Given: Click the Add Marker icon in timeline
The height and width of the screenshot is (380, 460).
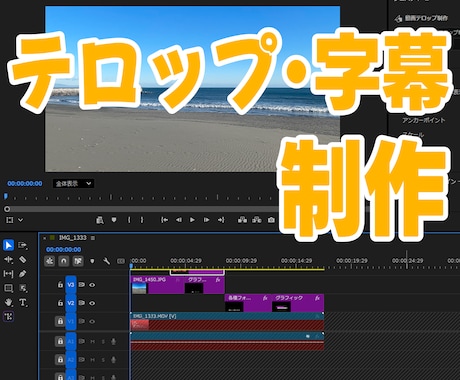Looking at the screenshot, I should tap(92, 261).
